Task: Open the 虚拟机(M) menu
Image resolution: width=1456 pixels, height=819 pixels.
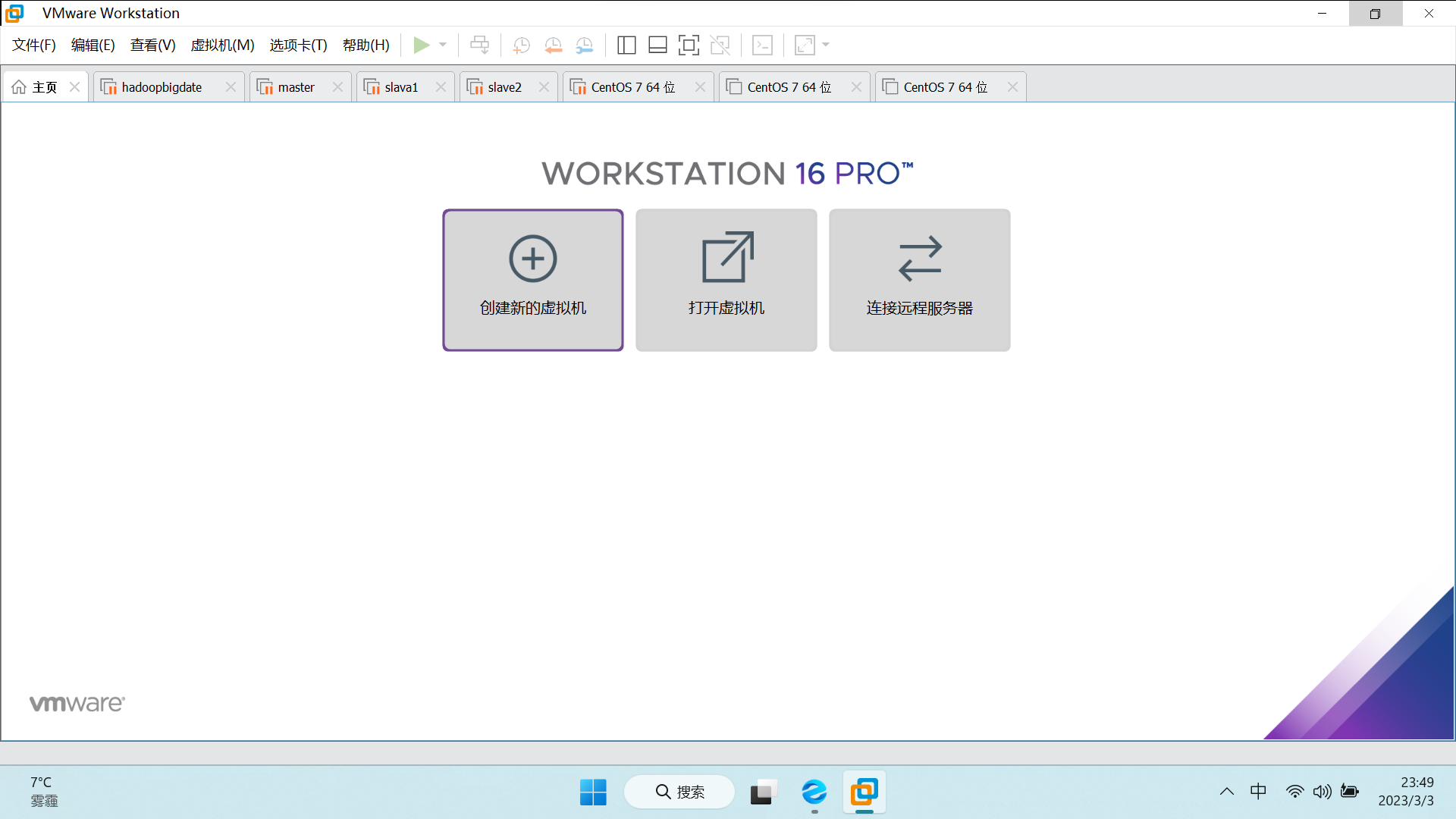Action: (222, 45)
